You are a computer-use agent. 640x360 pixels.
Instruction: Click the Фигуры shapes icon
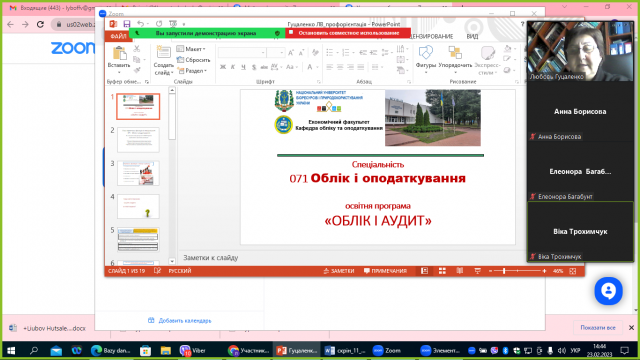[426, 53]
